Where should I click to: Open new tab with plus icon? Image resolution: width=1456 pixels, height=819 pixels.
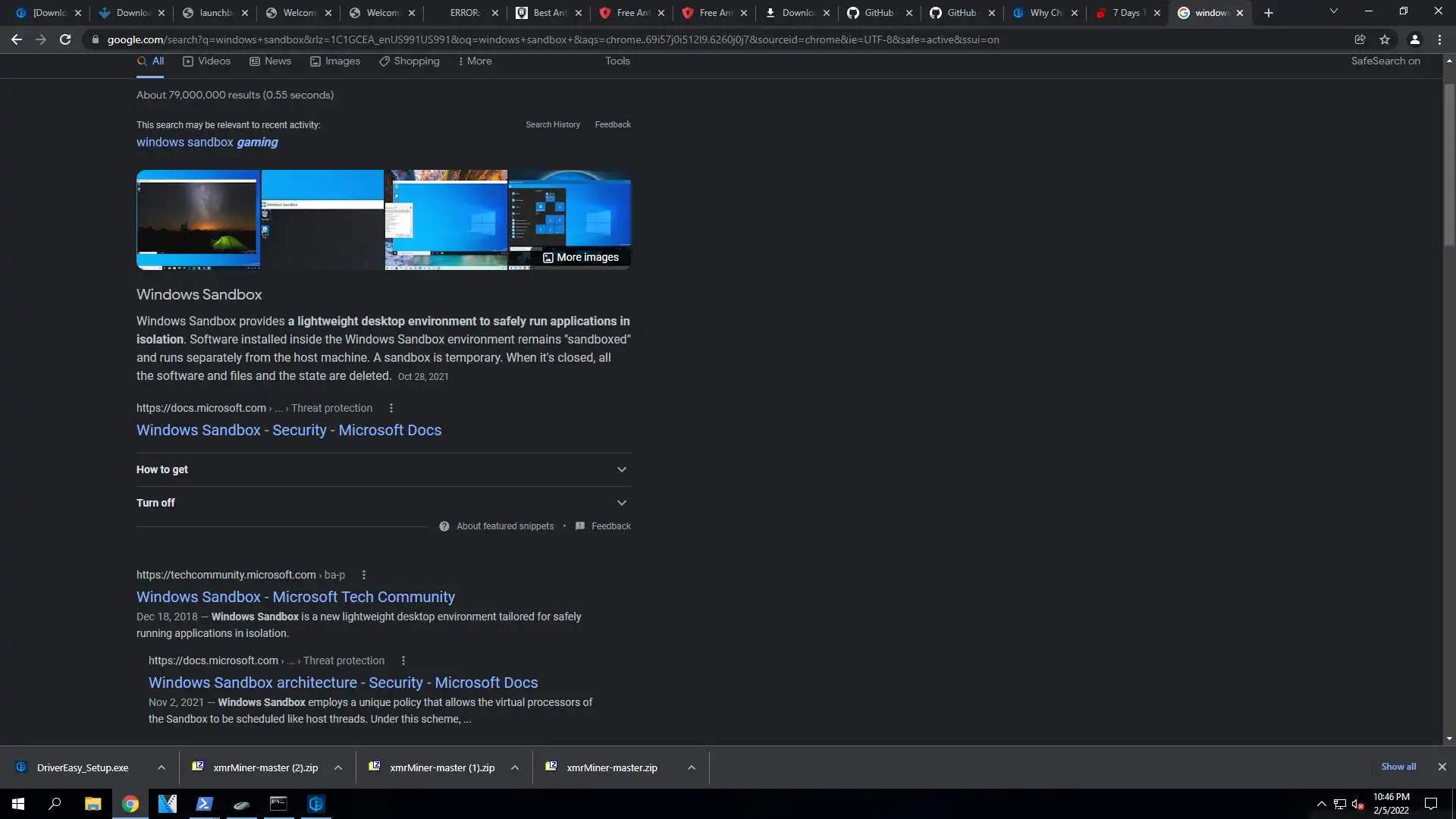tap(1269, 13)
